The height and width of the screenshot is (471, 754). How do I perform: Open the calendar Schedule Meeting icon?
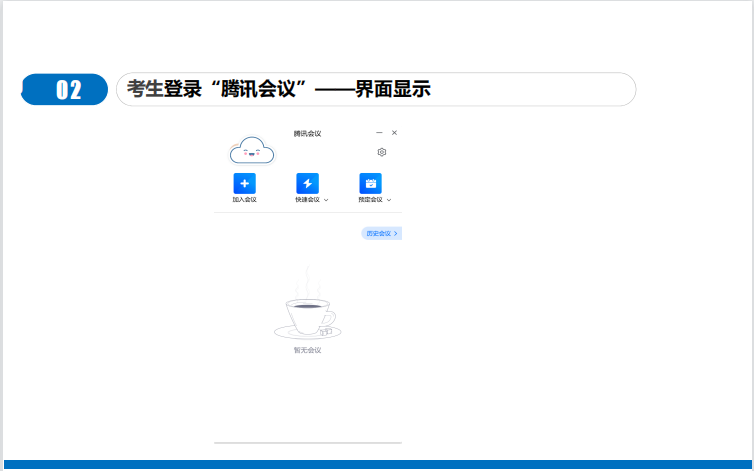click(370, 183)
